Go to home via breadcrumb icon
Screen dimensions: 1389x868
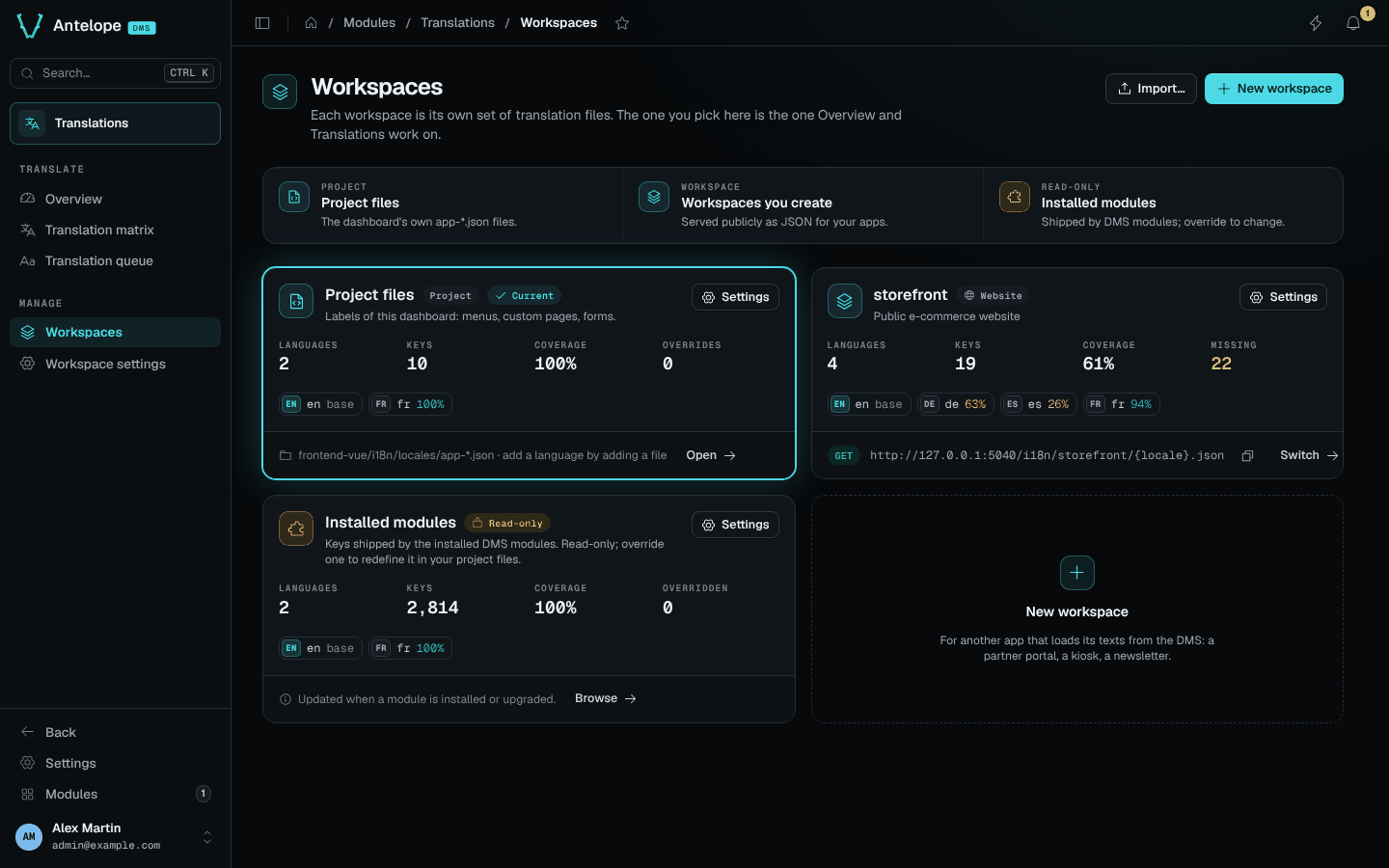[312, 23]
